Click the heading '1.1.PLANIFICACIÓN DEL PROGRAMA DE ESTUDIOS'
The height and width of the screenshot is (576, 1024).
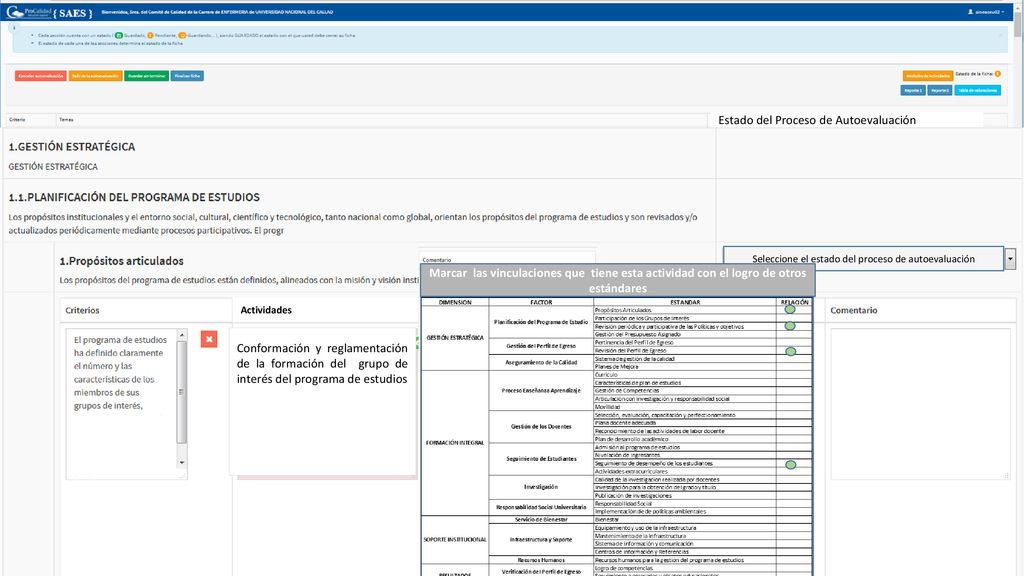pyautogui.click(x=134, y=197)
